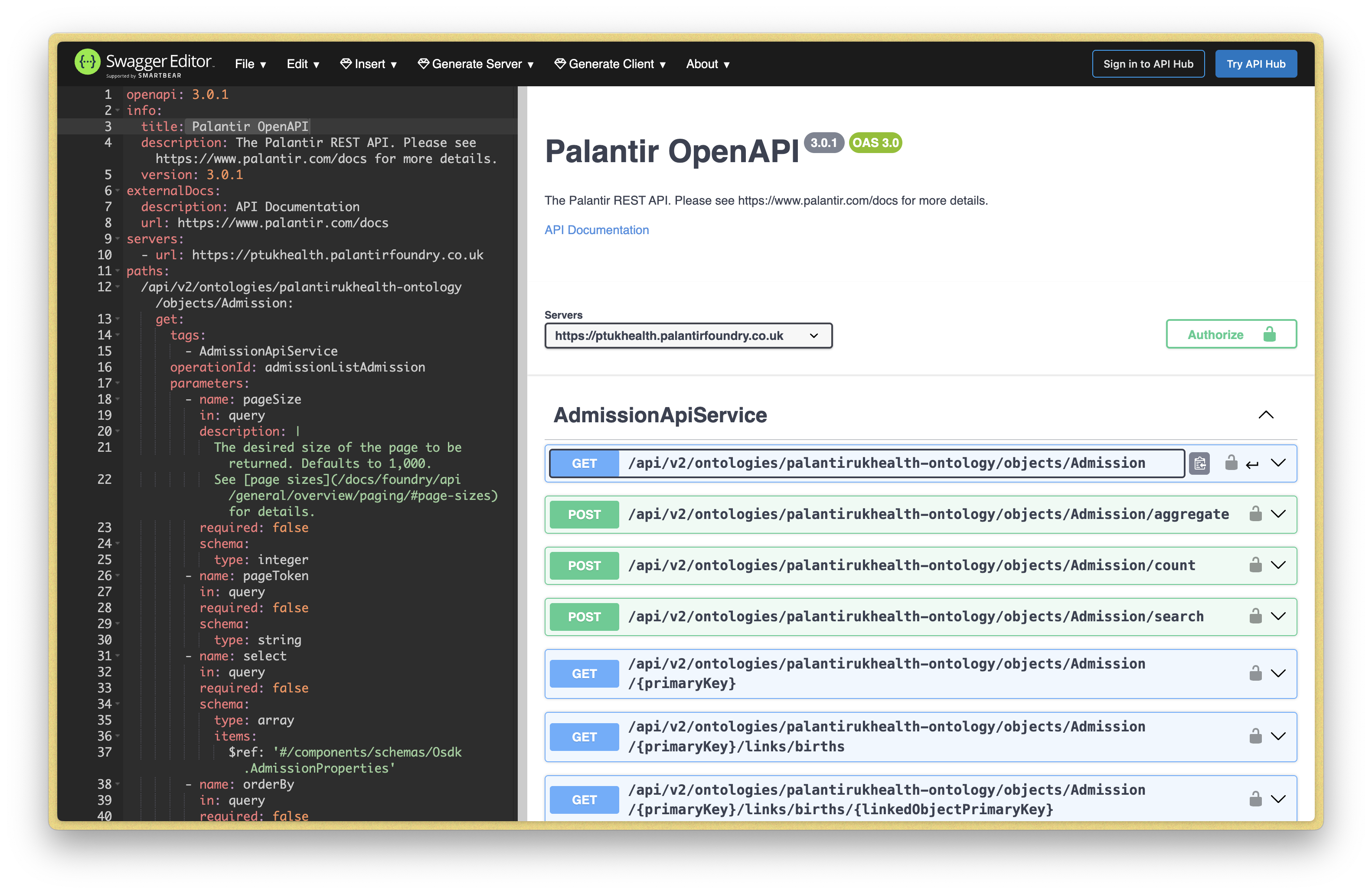This screenshot has width=1372, height=894.
Task: Collapse the info block using its gutter fold triangle
Action: coord(117,110)
